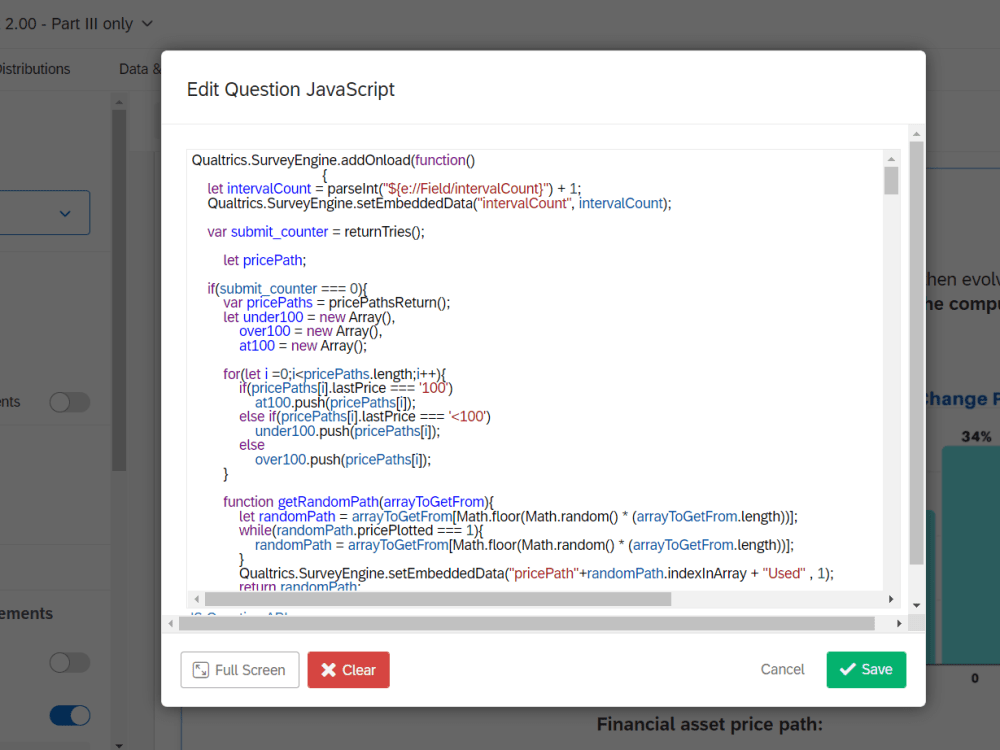1000x750 pixels.
Task: Switch to the Distributions tab
Action: coord(35,68)
